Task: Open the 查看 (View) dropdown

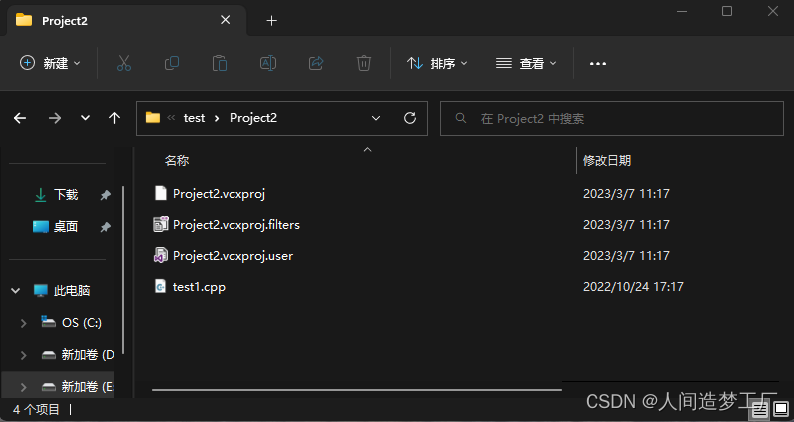Action: pyautogui.click(x=526, y=63)
